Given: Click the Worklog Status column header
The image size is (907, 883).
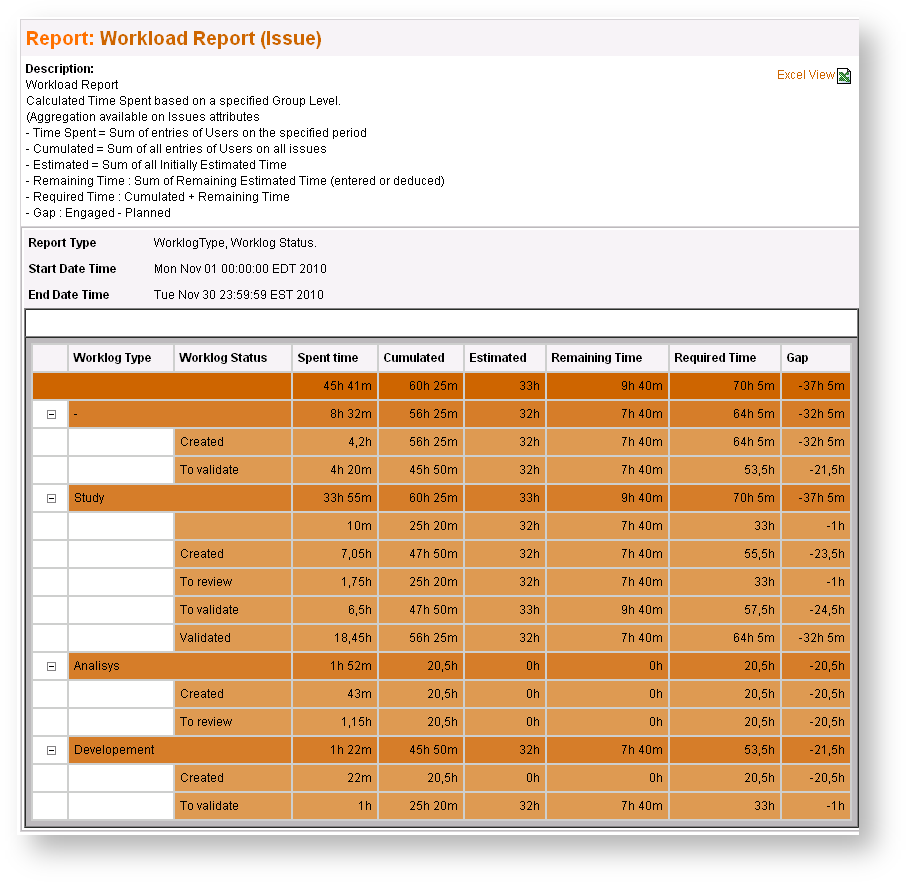Looking at the screenshot, I should tap(223, 357).
